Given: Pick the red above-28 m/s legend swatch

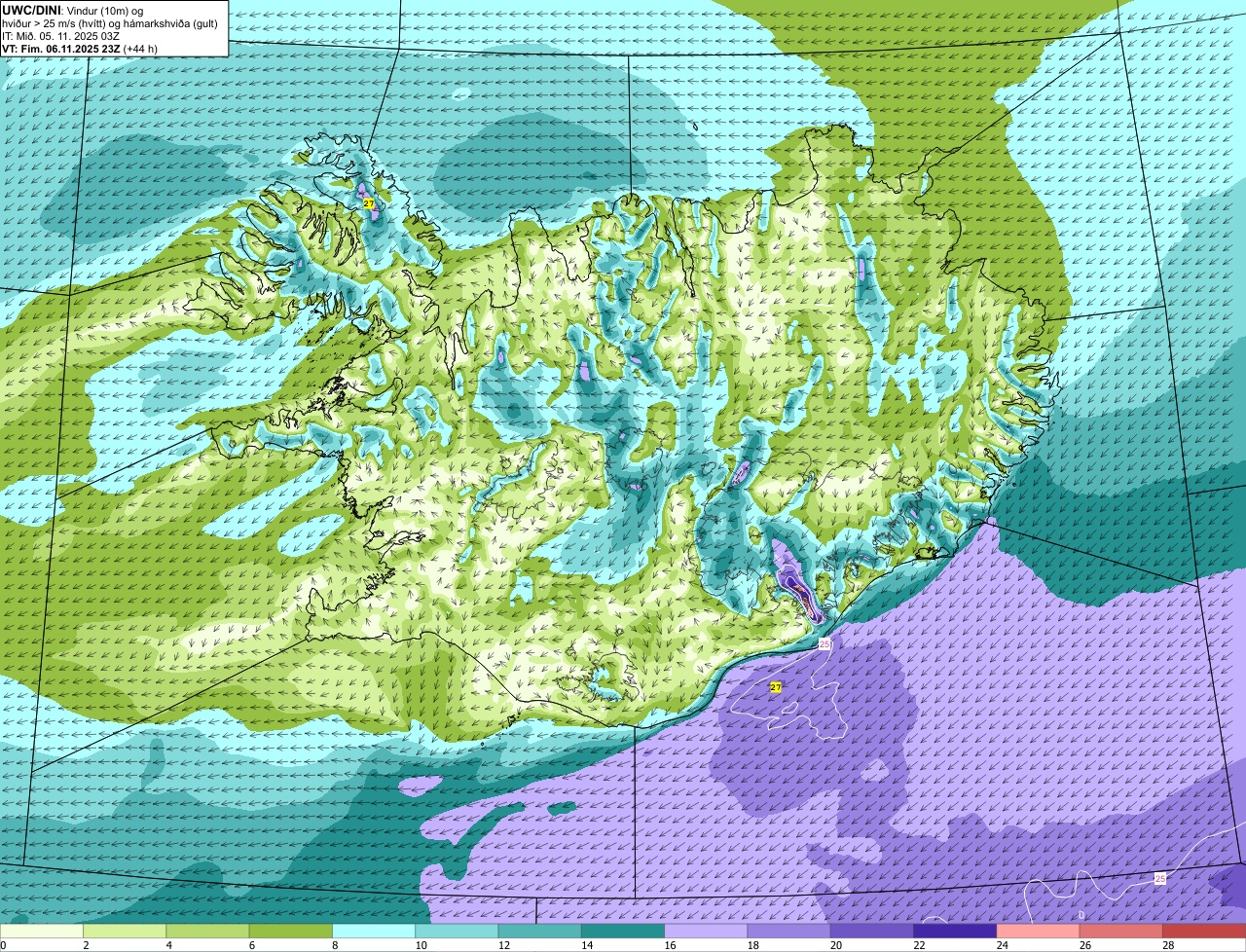Looking at the screenshot, I should coord(1204,932).
